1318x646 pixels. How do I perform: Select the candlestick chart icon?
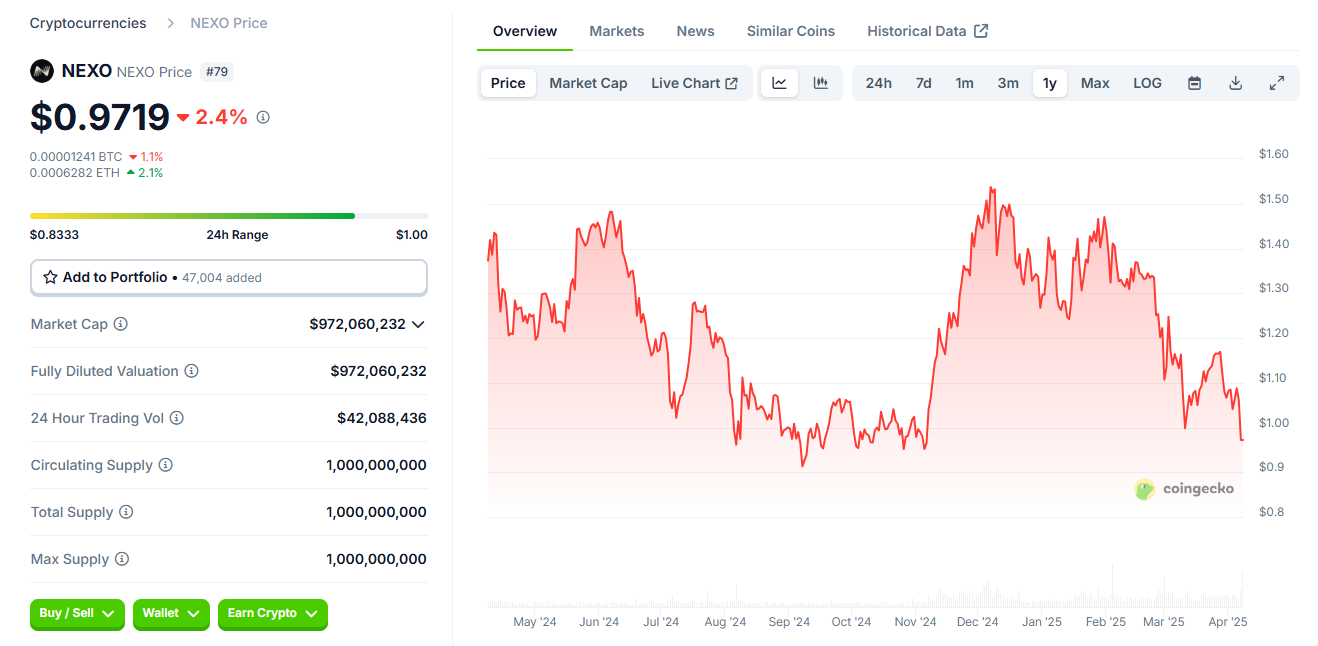click(821, 82)
